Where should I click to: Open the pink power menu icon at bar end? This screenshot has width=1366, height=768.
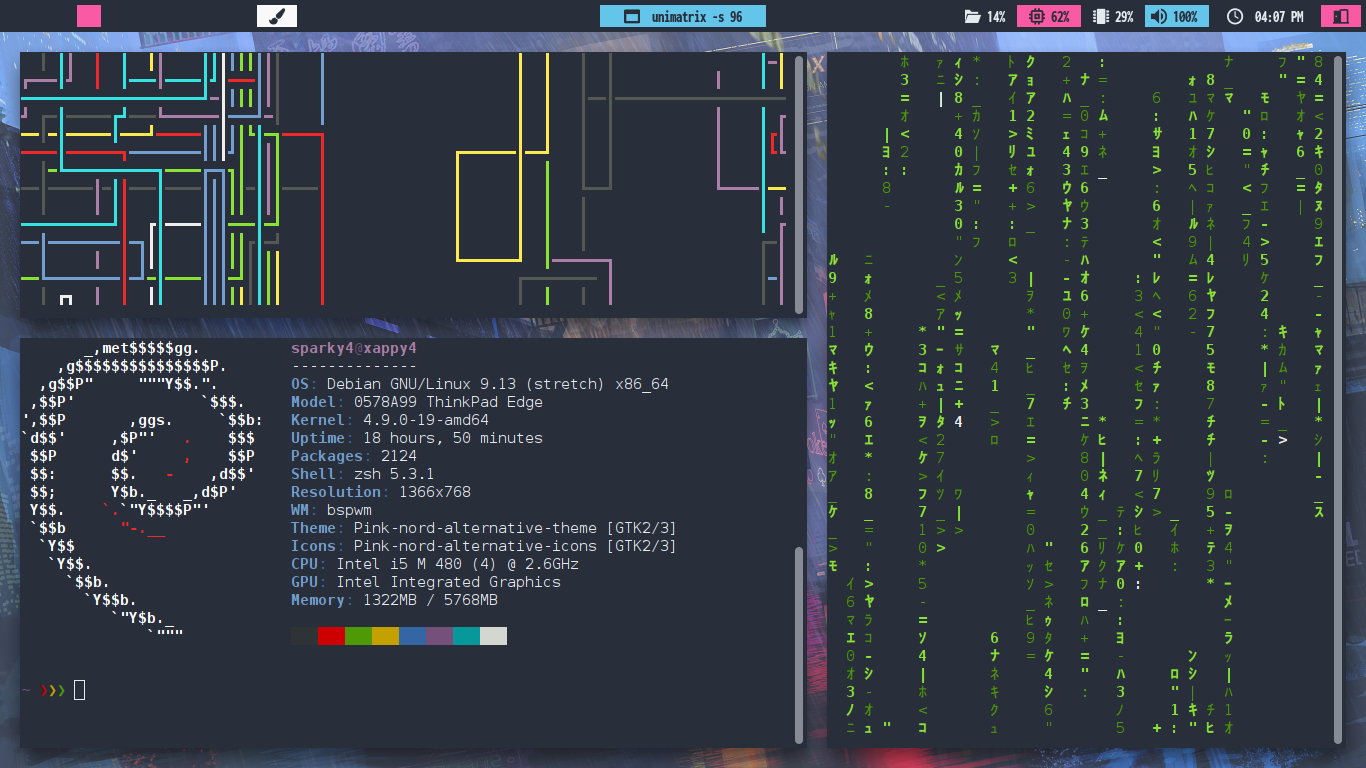coord(1336,17)
